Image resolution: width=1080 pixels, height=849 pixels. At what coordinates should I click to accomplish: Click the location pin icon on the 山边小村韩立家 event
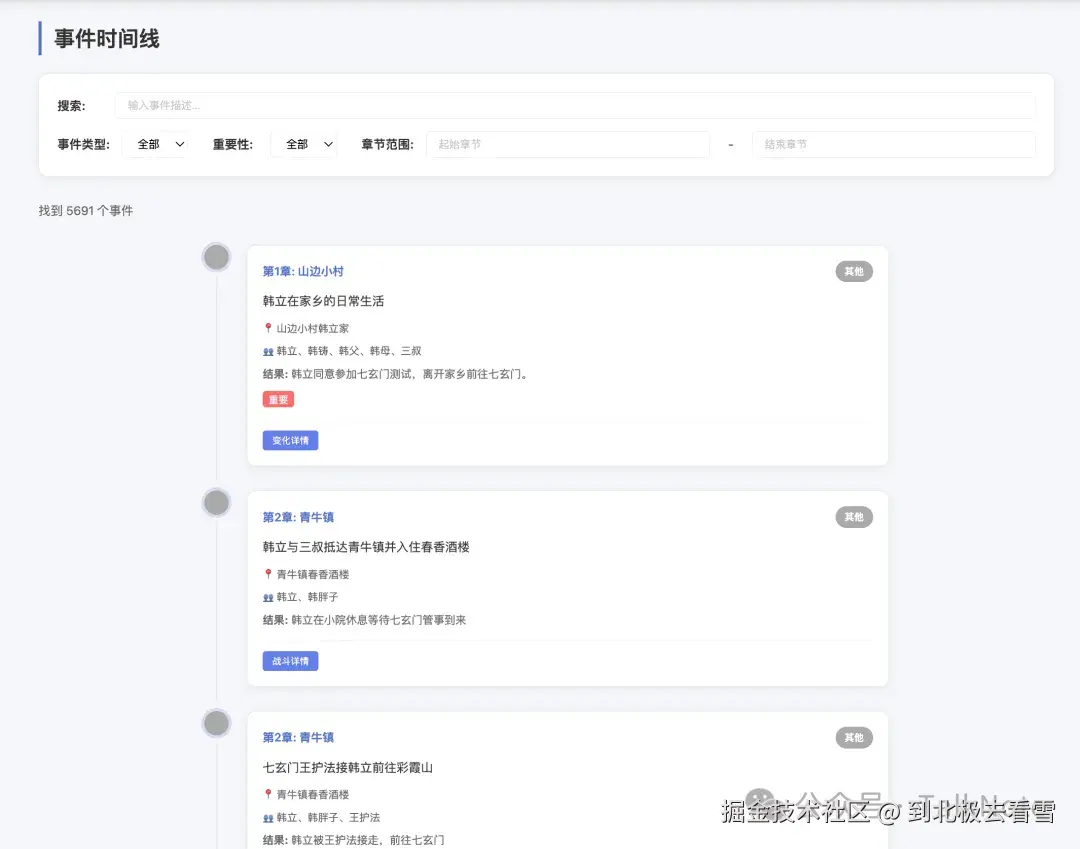point(266,328)
